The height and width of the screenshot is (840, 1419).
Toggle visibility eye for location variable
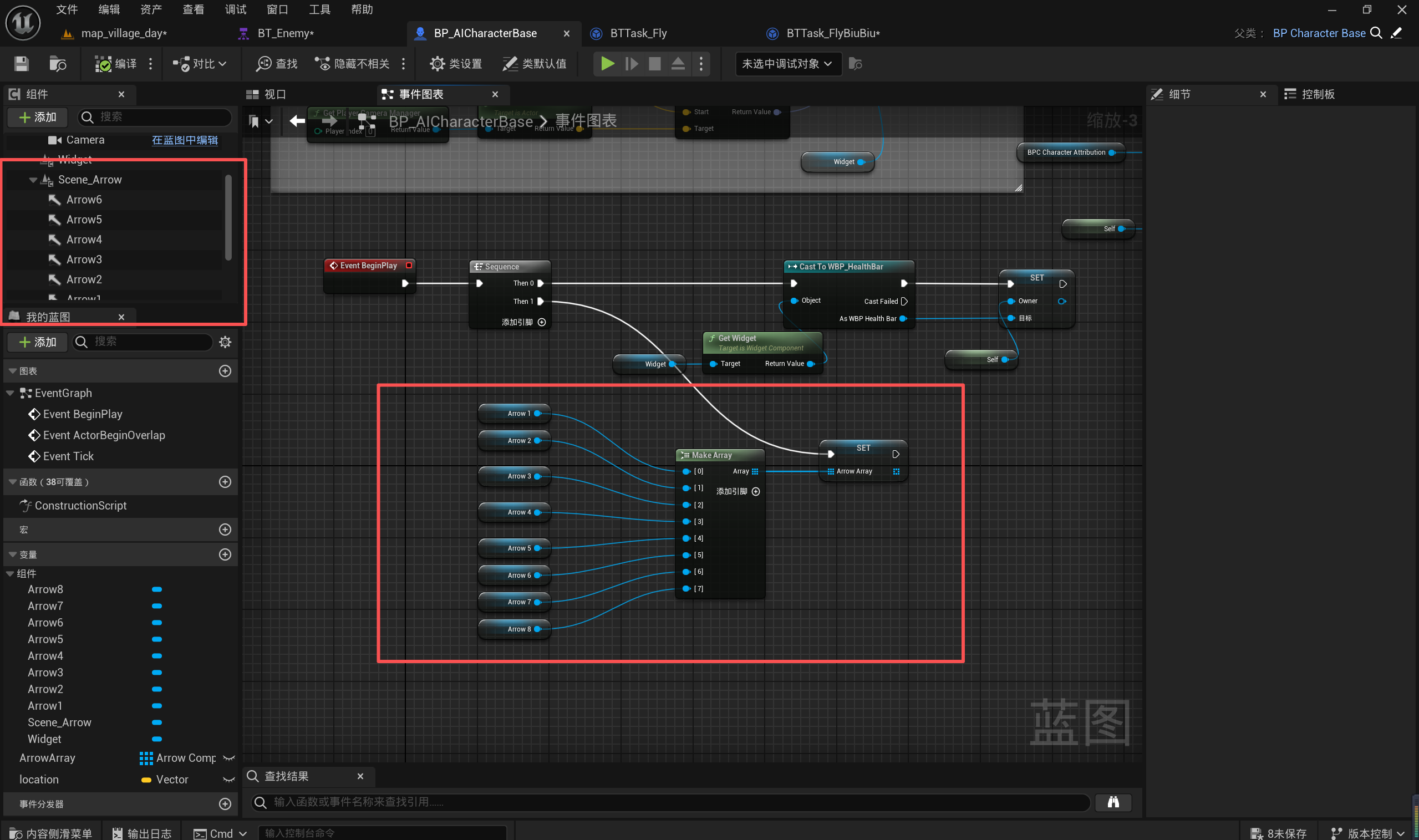click(x=228, y=780)
